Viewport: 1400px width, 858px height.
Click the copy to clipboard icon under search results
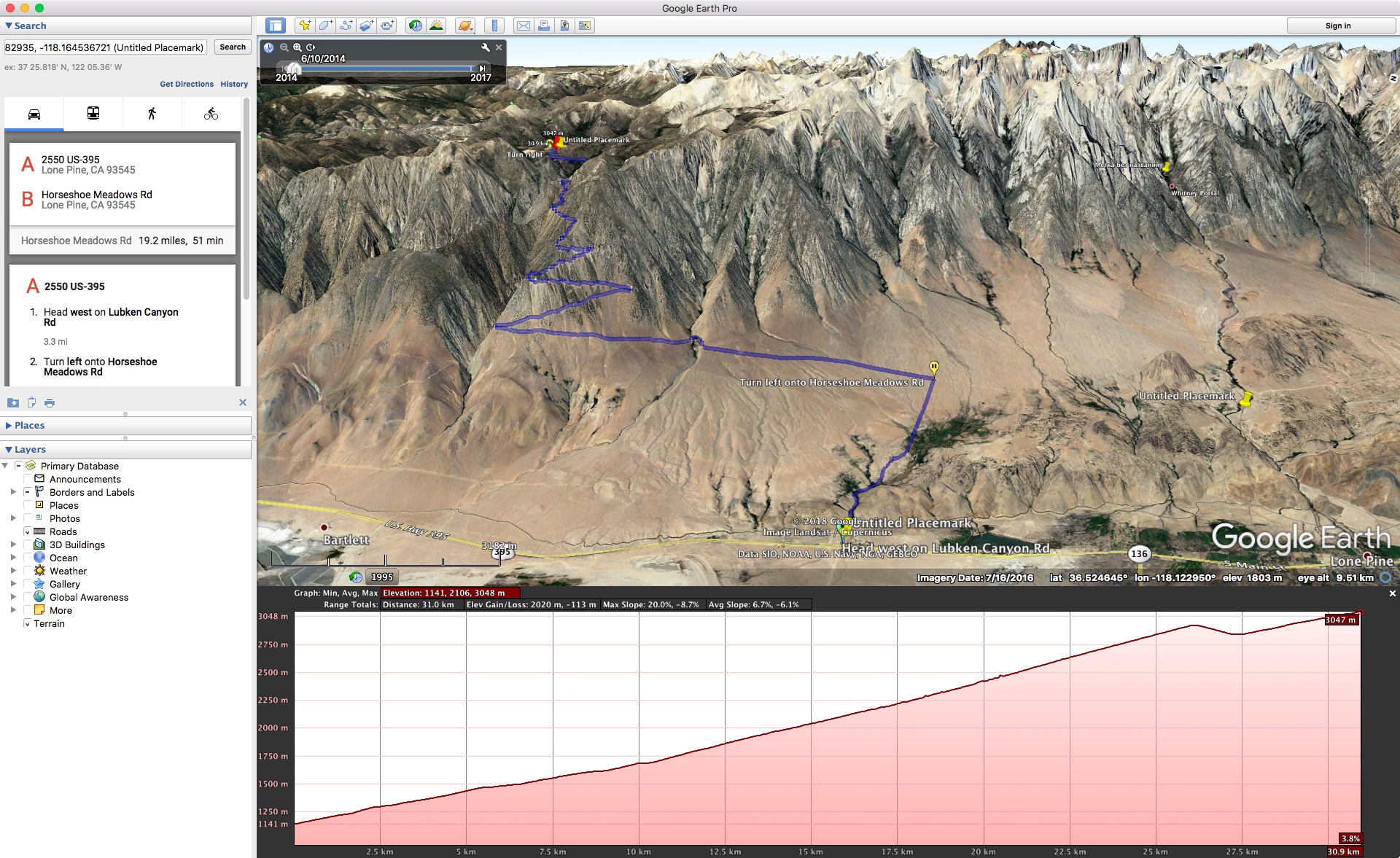pos(31,402)
